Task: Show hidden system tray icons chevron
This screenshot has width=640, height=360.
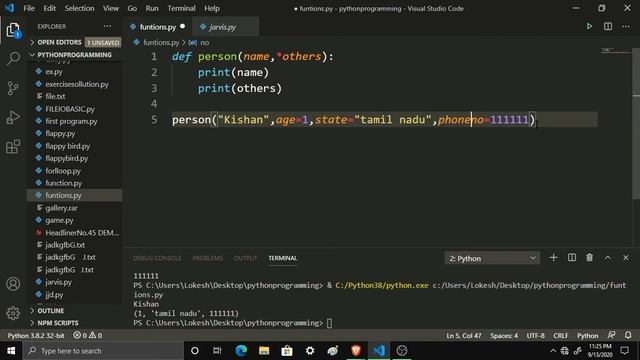Action: [x=553, y=351]
